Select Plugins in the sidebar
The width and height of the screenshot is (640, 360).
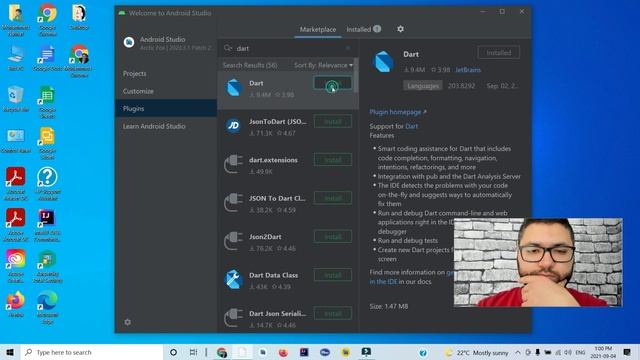165,109
